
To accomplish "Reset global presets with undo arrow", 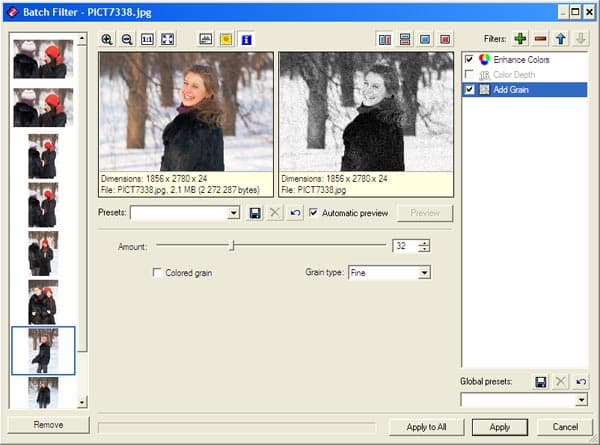I will (x=581, y=381).
